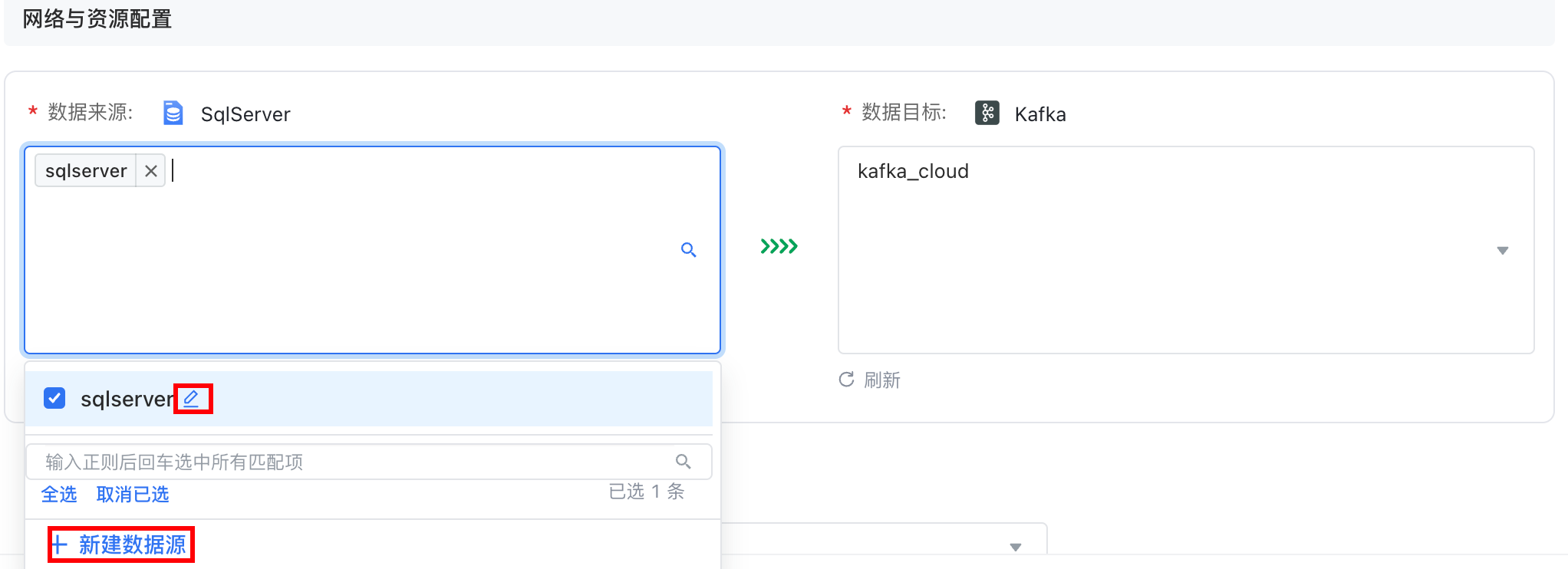Click the edit pencil icon beside sqlserver
The width and height of the screenshot is (1568, 569).
[191, 399]
